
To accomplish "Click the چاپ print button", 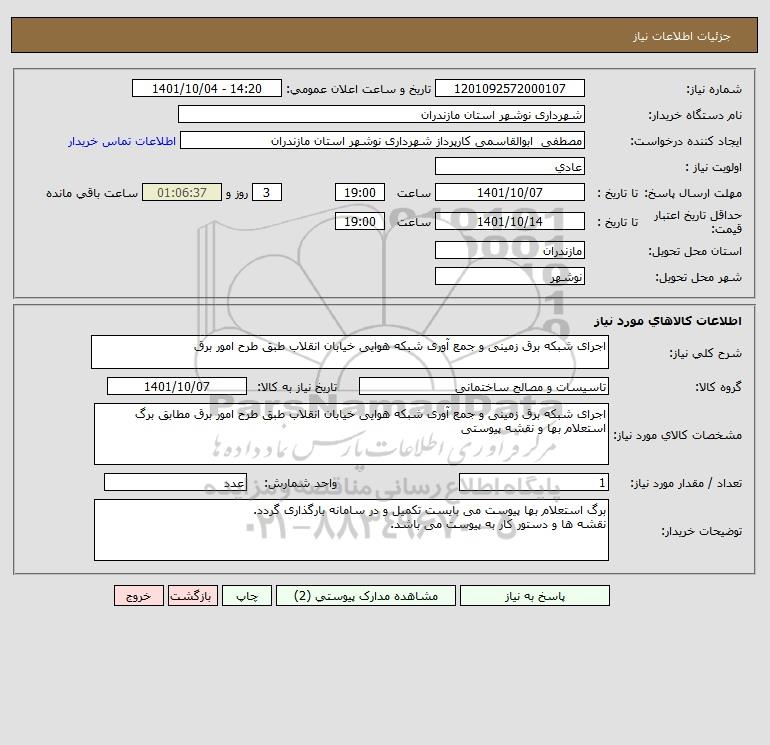I will pyautogui.click(x=247, y=596).
